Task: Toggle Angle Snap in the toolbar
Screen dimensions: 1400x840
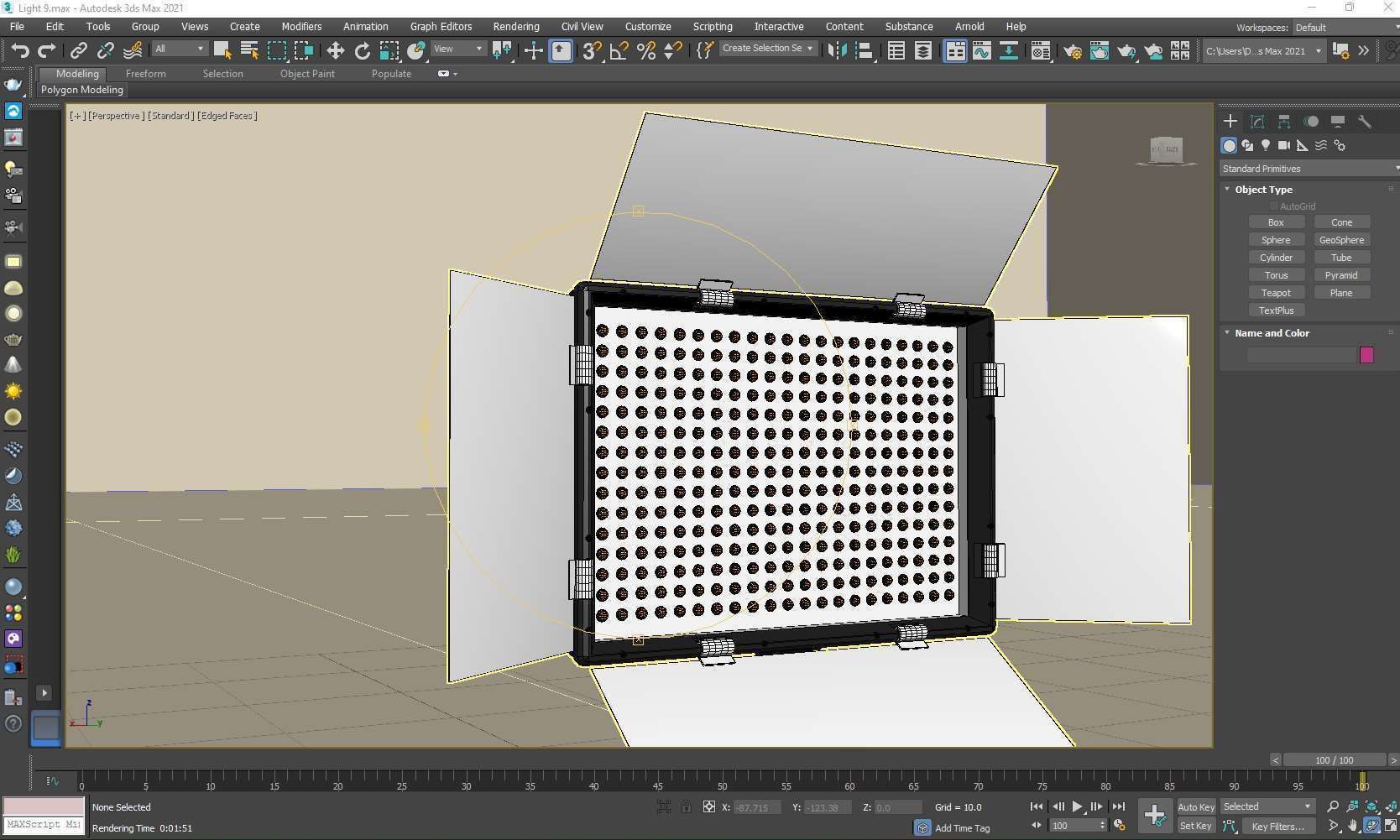Action: pos(619,50)
